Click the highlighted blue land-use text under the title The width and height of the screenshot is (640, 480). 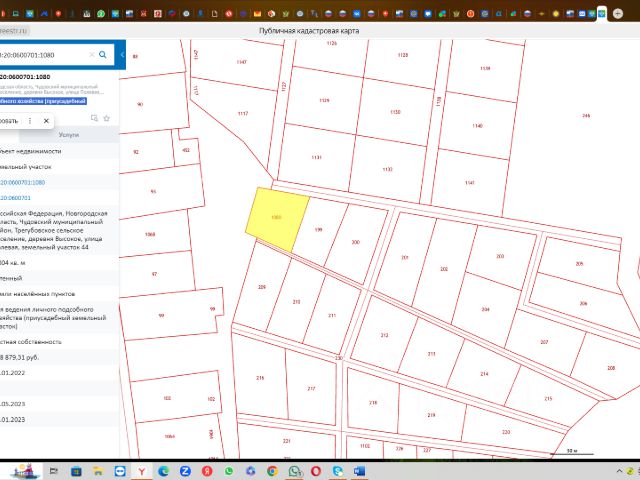[x=43, y=101]
